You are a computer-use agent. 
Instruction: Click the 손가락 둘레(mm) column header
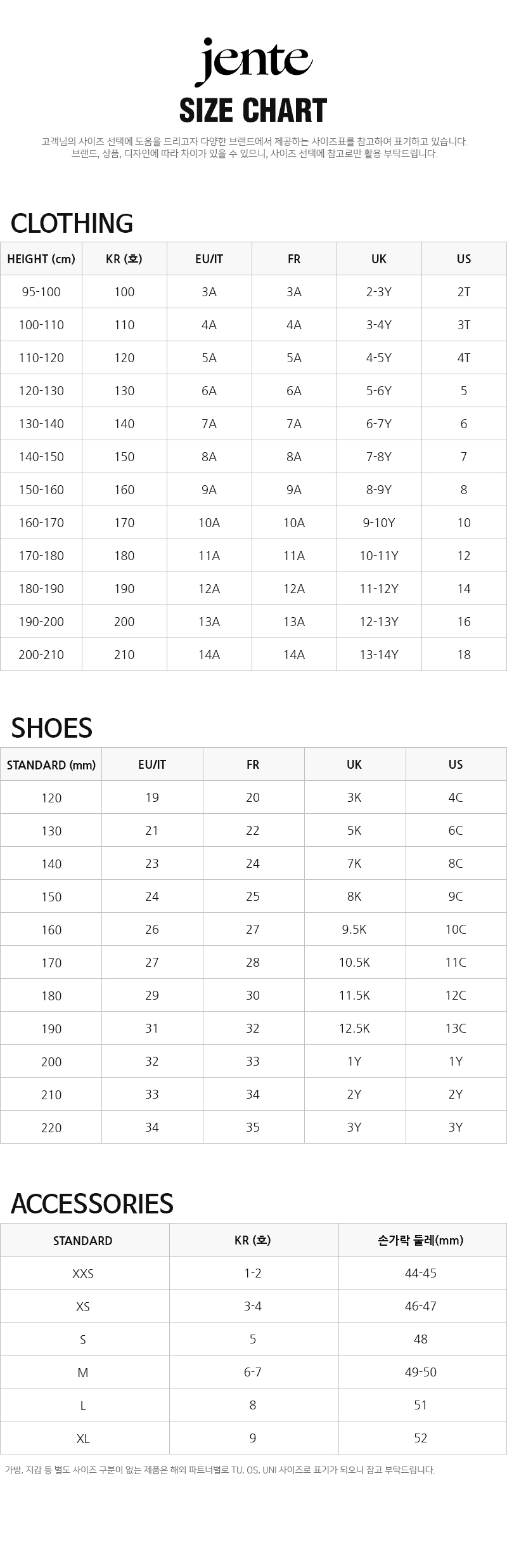421,1241
